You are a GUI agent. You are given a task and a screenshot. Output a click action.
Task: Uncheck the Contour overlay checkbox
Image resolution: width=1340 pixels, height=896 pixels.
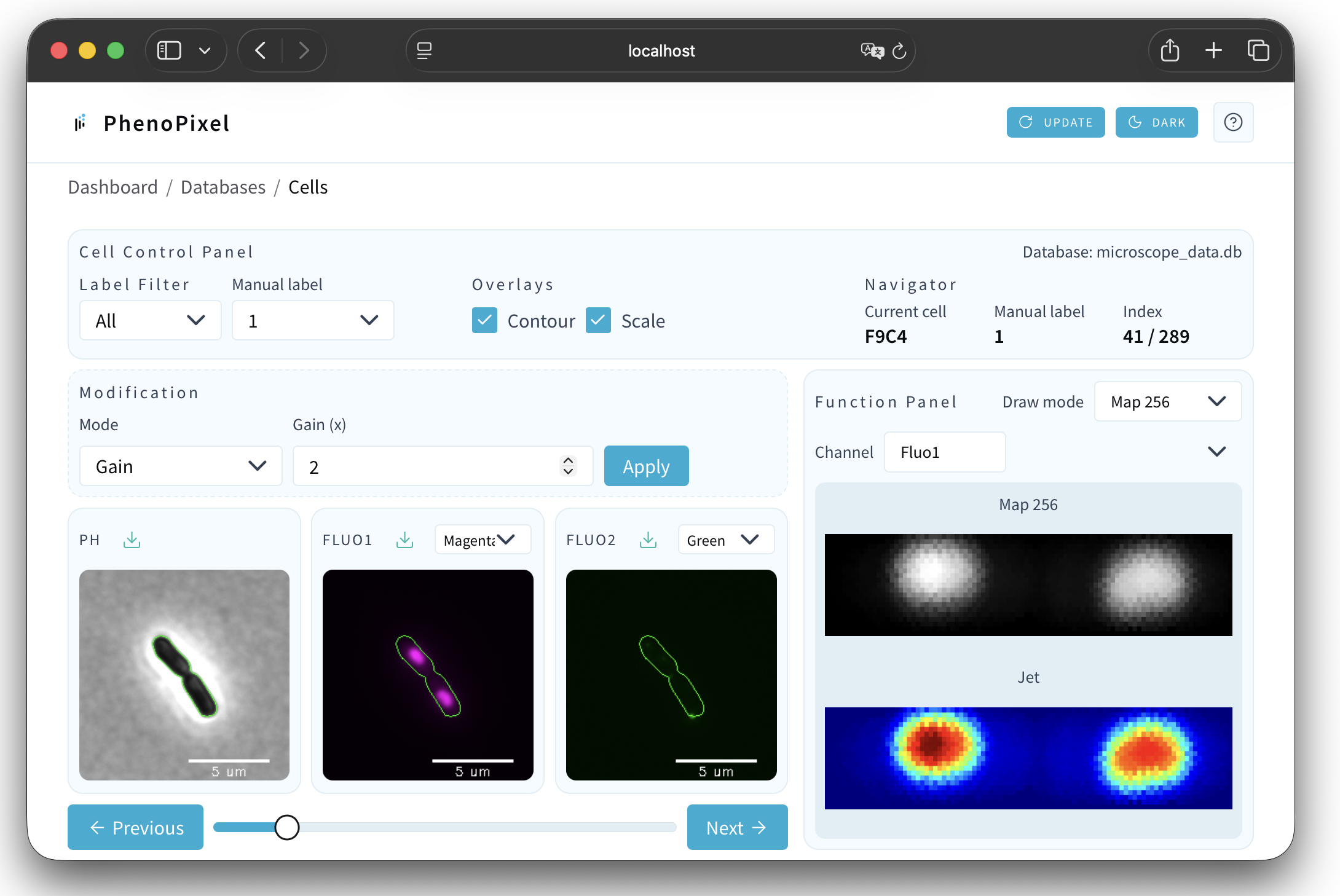coord(484,320)
